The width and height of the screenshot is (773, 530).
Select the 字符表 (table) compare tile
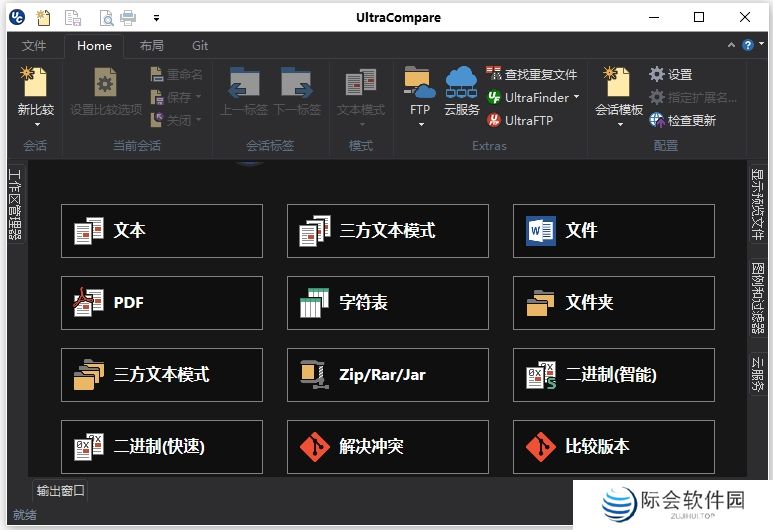[388, 302]
